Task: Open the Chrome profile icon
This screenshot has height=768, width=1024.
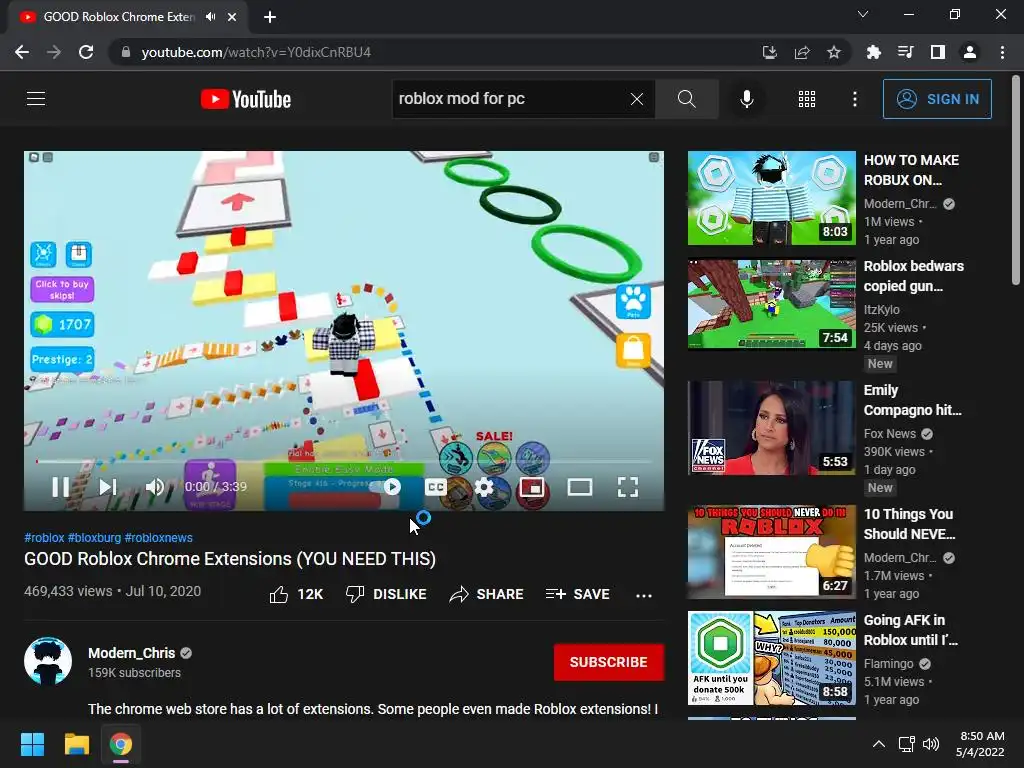Action: click(970, 52)
